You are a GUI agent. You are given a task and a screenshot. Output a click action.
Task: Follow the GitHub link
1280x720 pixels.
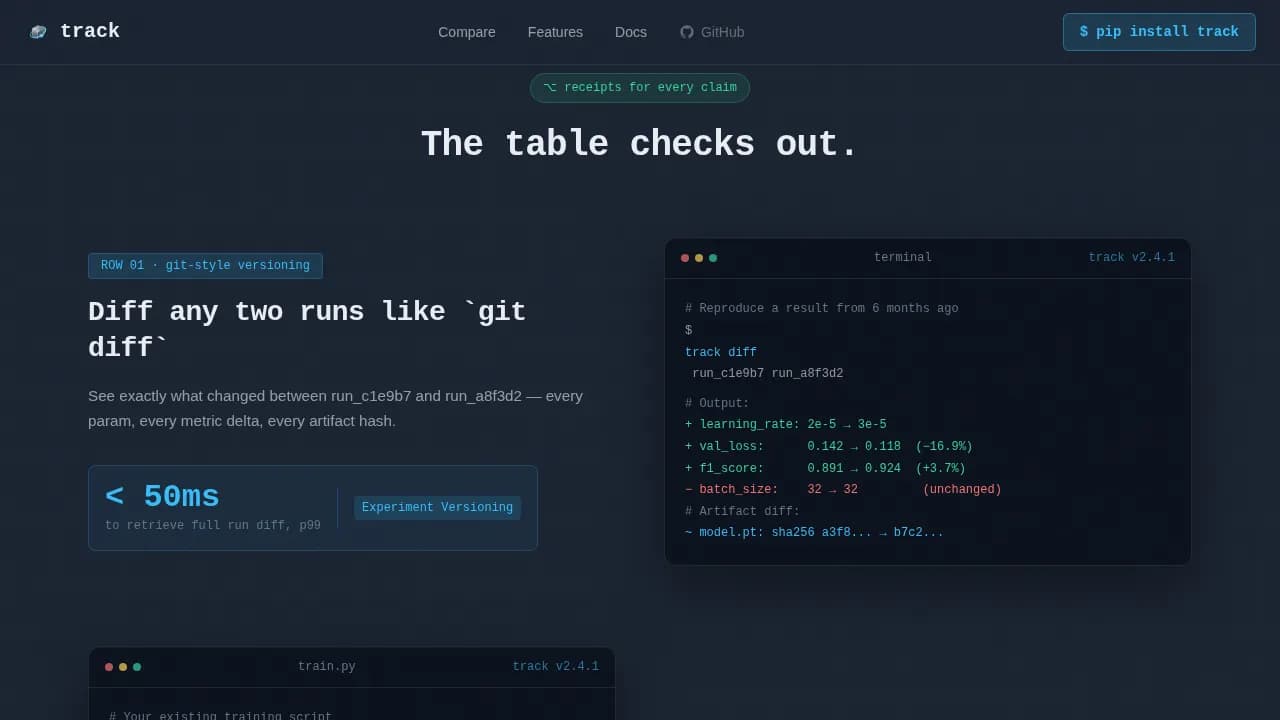[x=713, y=32]
